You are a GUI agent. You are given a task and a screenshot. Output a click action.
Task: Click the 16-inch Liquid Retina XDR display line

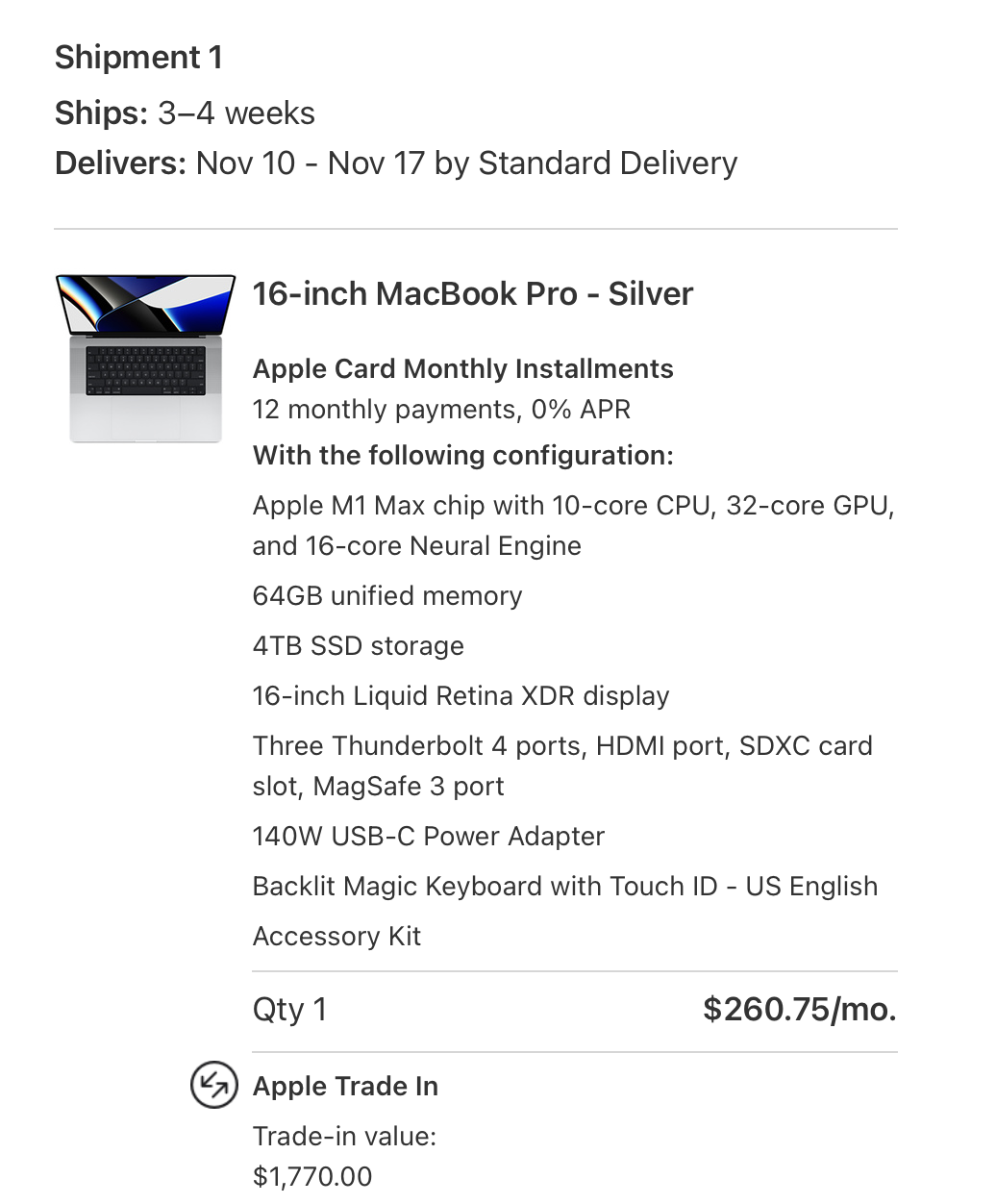461,696
